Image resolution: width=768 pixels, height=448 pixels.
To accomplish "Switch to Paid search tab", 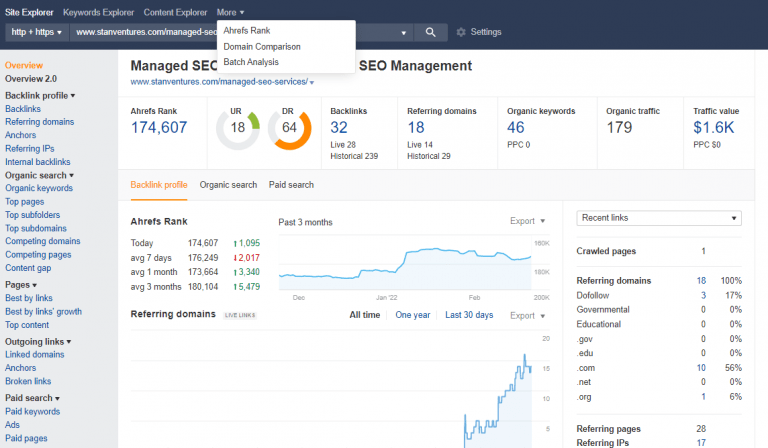I will [291, 185].
